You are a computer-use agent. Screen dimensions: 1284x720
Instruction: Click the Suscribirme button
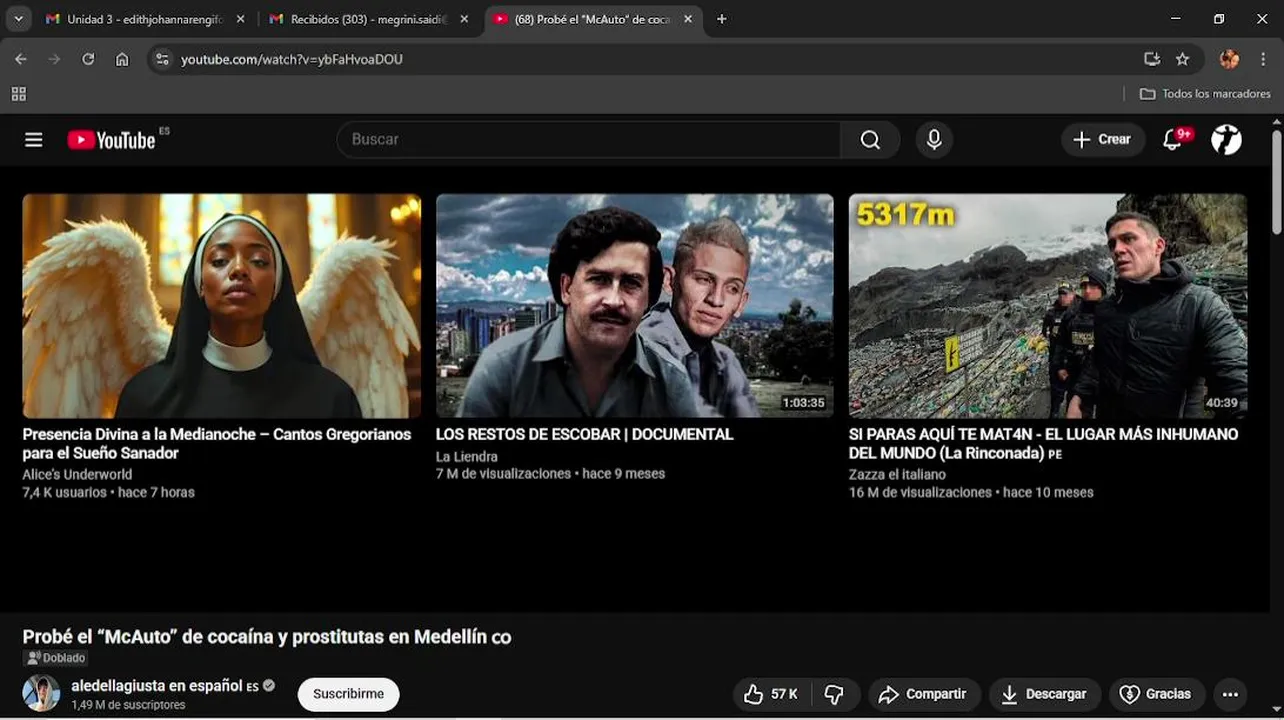click(x=348, y=694)
